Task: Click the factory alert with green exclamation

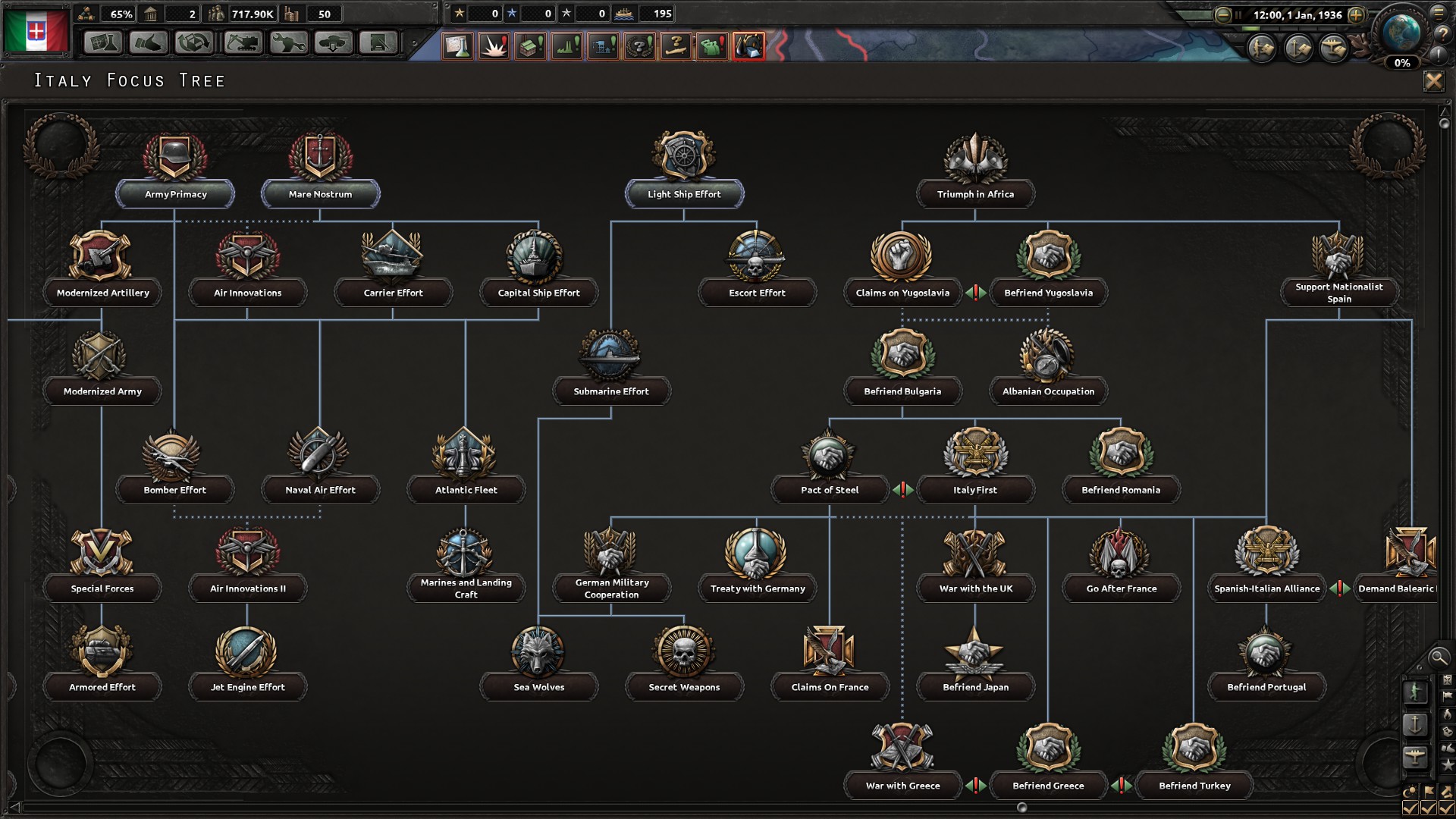Action: pyautogui.click(x=531, y=46)
